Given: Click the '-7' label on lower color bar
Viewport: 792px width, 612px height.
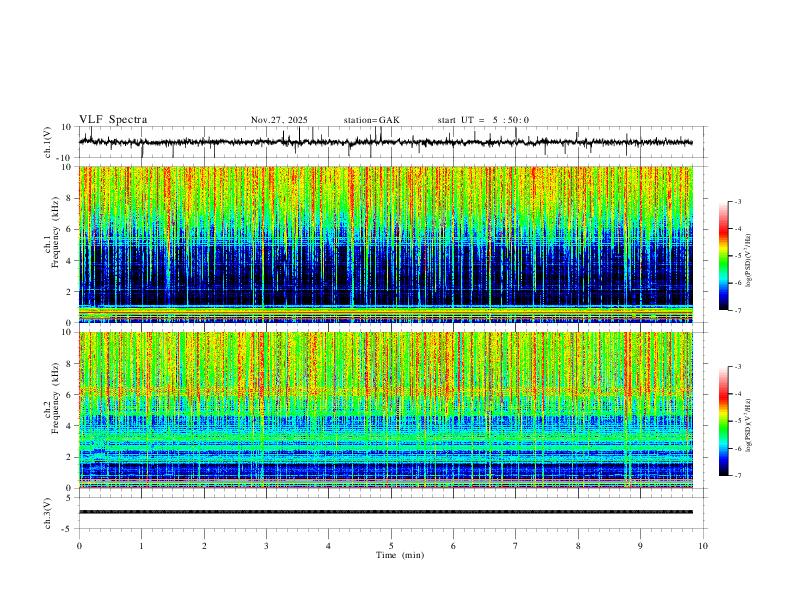Looking at the screenshot, I should [x=737, y=476].
